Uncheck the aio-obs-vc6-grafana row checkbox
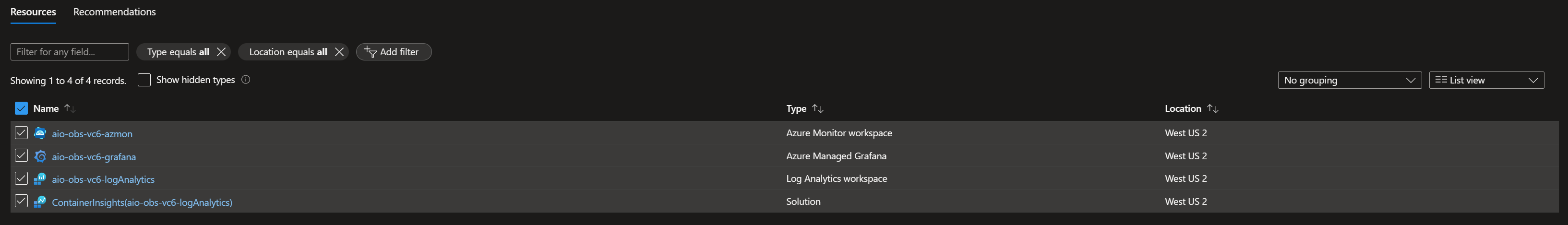 [21, 155]
